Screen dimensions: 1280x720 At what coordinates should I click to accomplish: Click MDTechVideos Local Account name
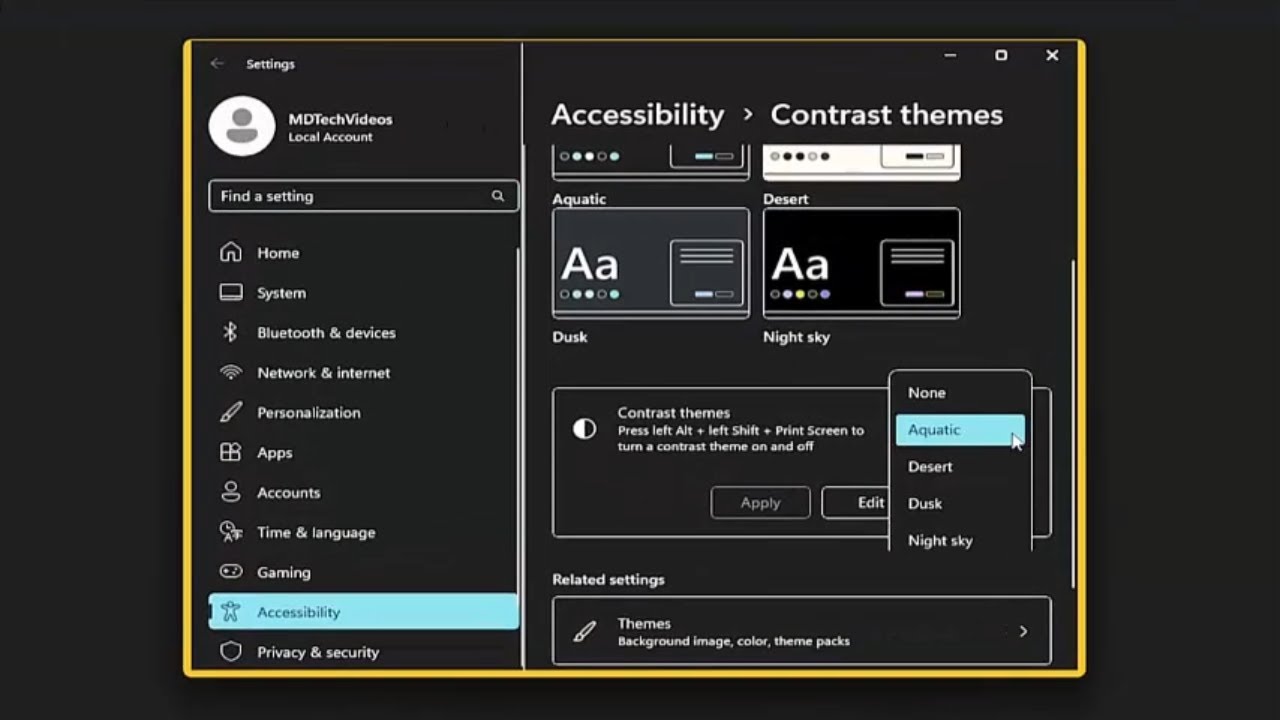(340, 127)
